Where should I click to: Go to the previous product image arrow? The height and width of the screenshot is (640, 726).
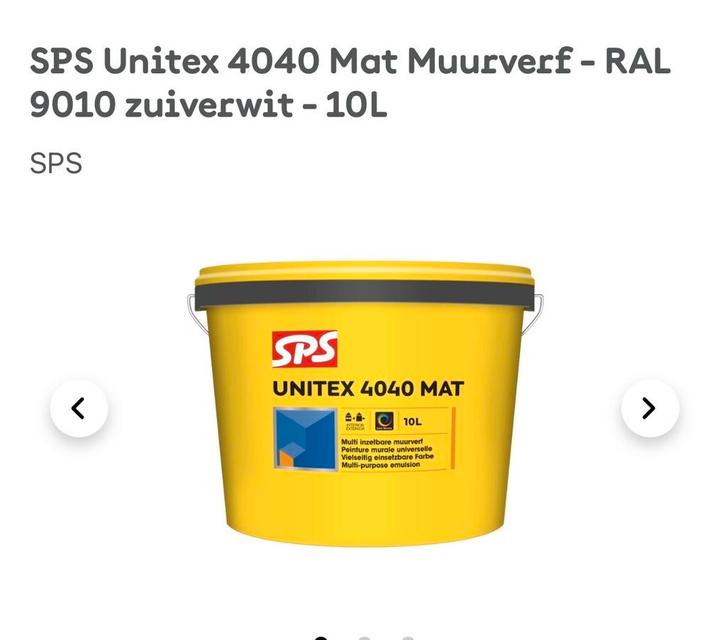79,408
